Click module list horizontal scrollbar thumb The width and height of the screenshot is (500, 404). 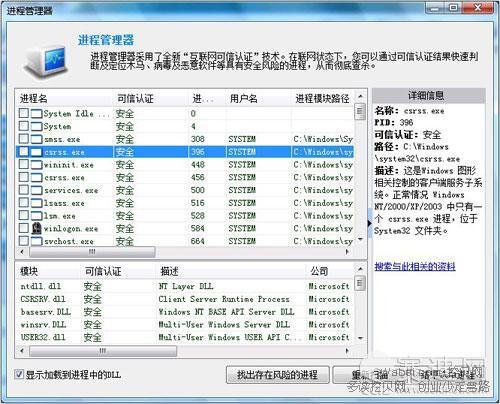[x=103, y=351]
